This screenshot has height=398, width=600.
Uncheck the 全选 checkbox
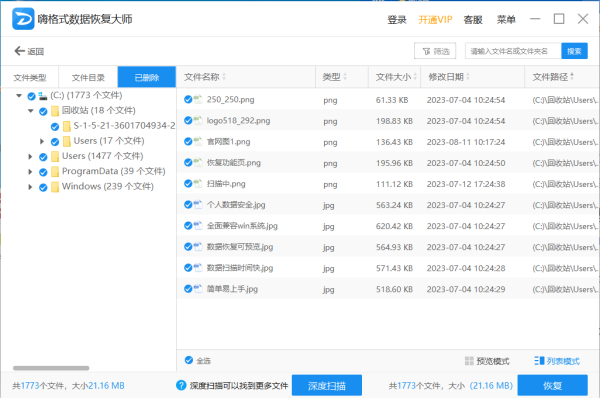click(189, 360)
